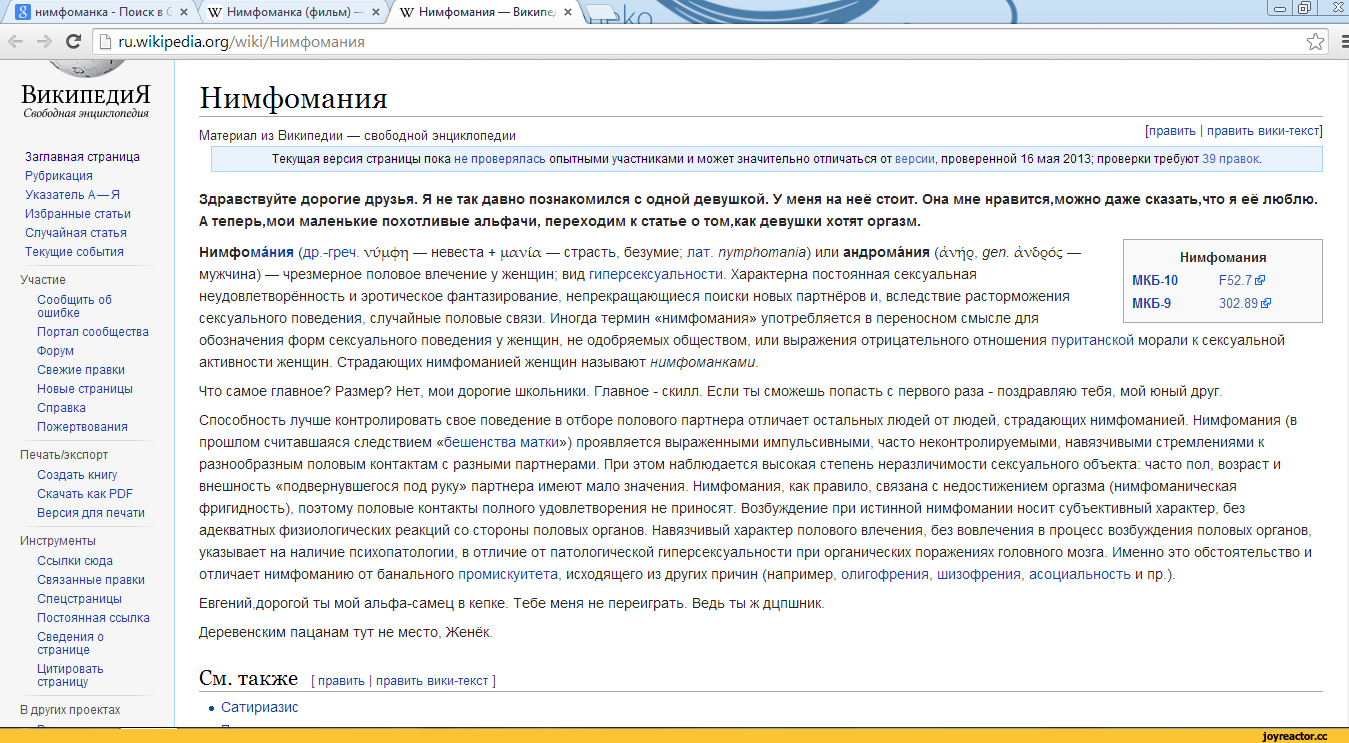Switch to Нимфоманка (фильм) tab
Screen dimensions: 1349x743
point(290,13)
